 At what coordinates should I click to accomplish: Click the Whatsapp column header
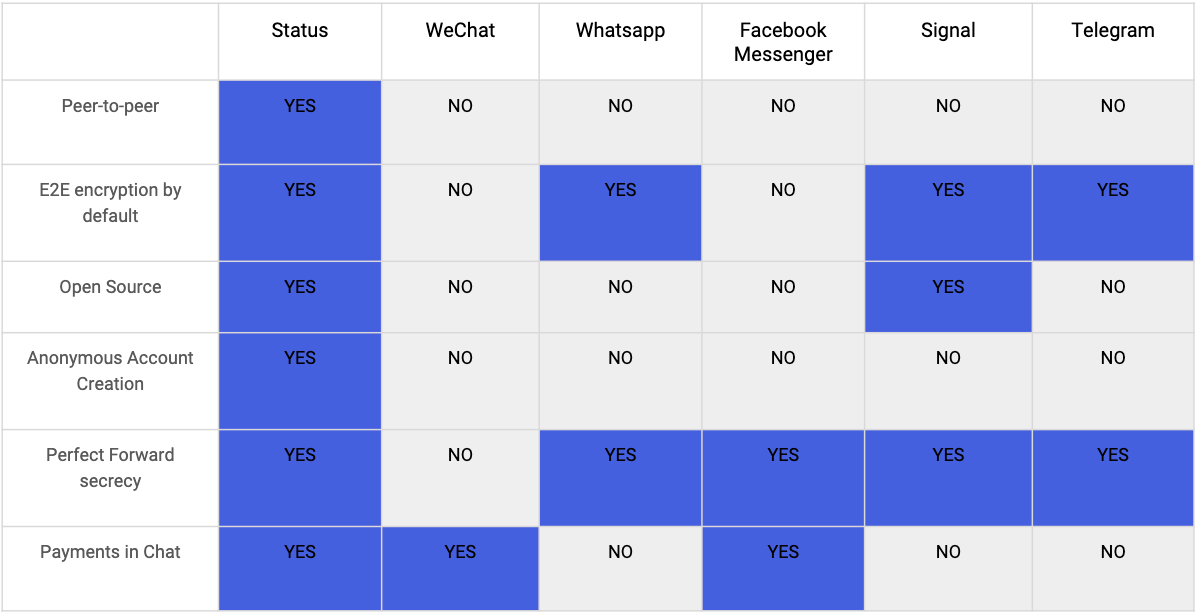(620, 41)
